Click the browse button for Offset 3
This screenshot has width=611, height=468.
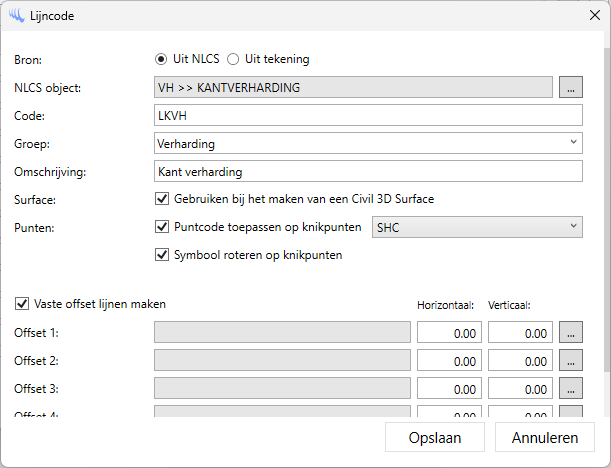point(570,388)
